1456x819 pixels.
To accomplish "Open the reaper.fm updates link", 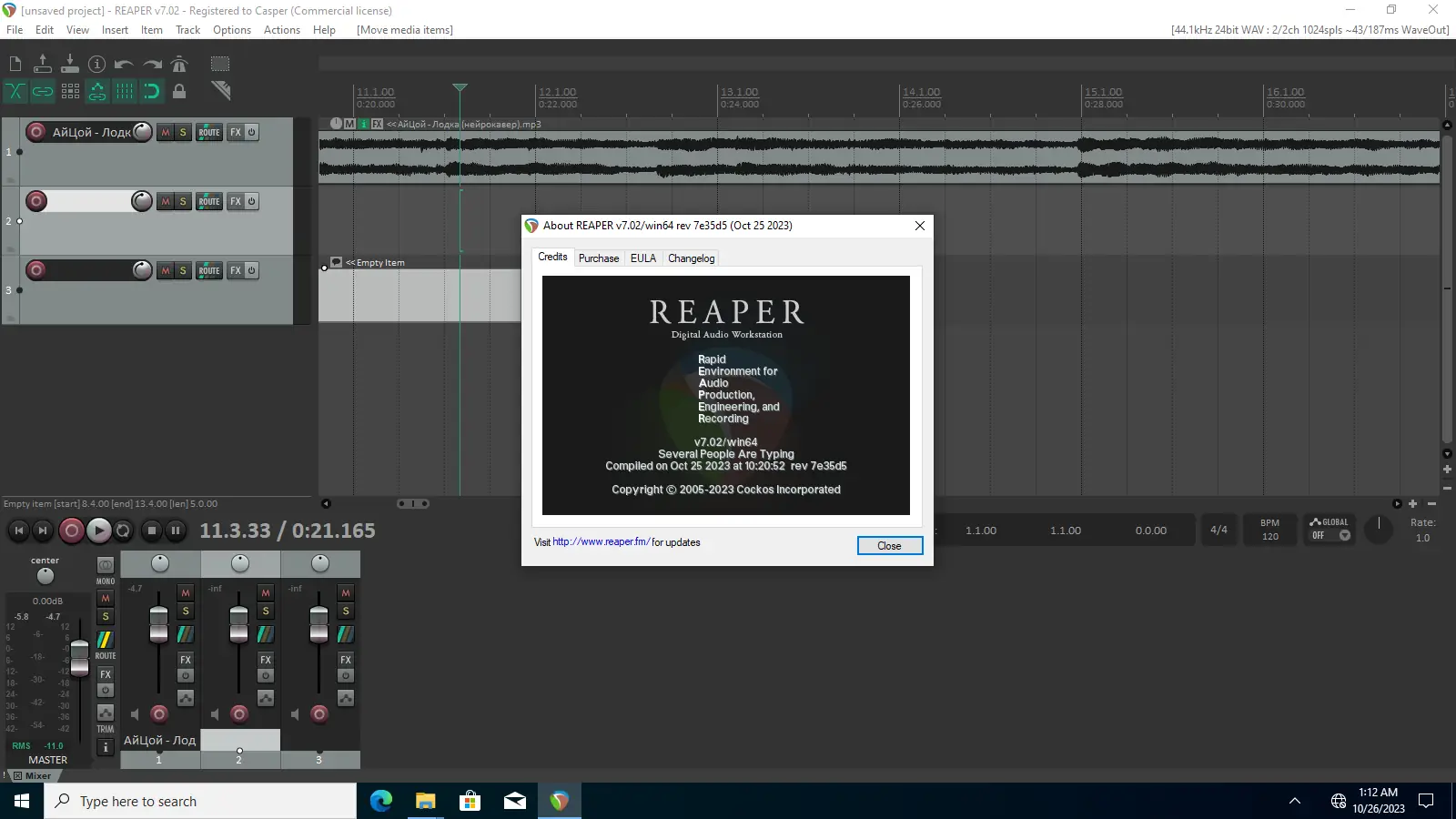I will tap(601, 542).
